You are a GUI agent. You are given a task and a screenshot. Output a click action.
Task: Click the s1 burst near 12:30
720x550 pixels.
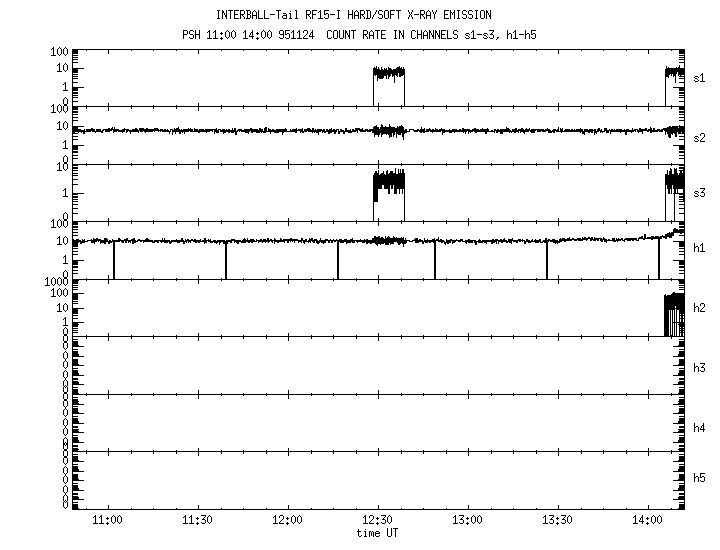coord(388,74)
